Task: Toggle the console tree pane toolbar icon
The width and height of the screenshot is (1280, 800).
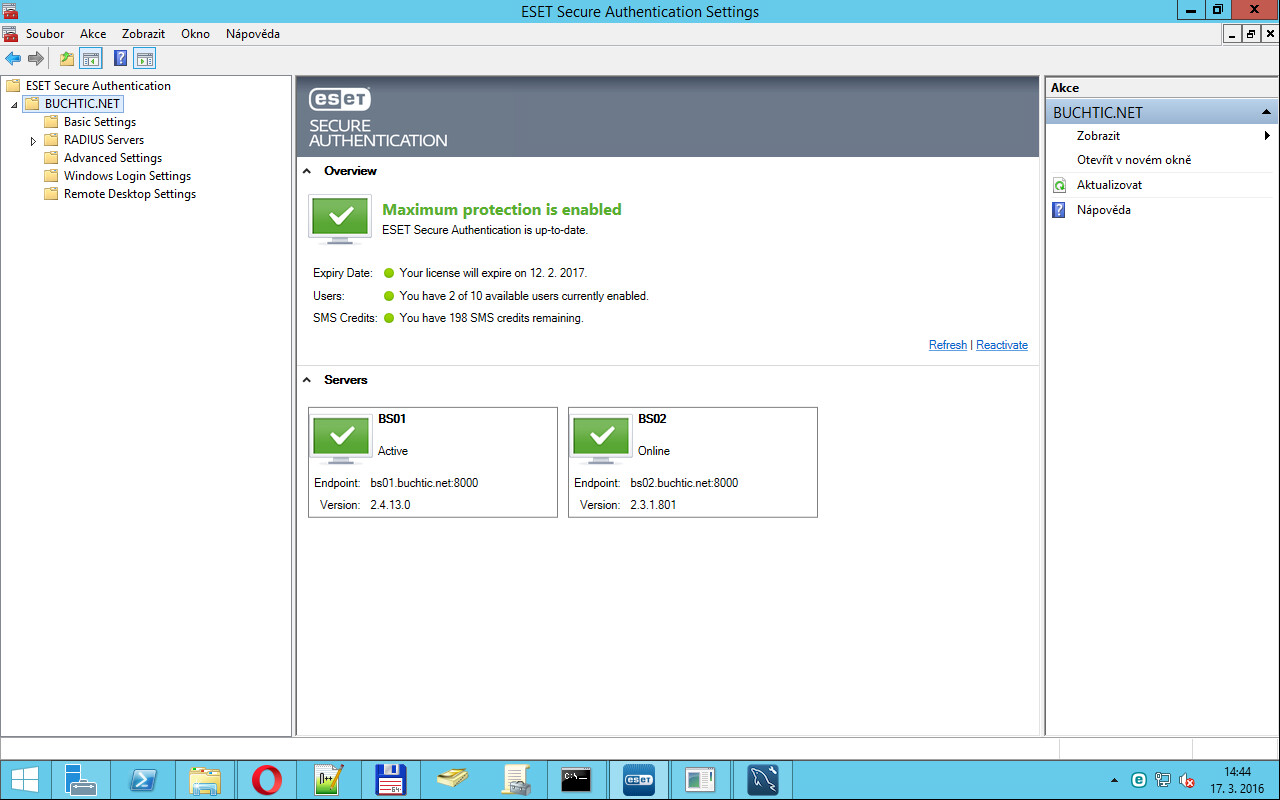Action: pyautogui.click(x=91, y=59)
